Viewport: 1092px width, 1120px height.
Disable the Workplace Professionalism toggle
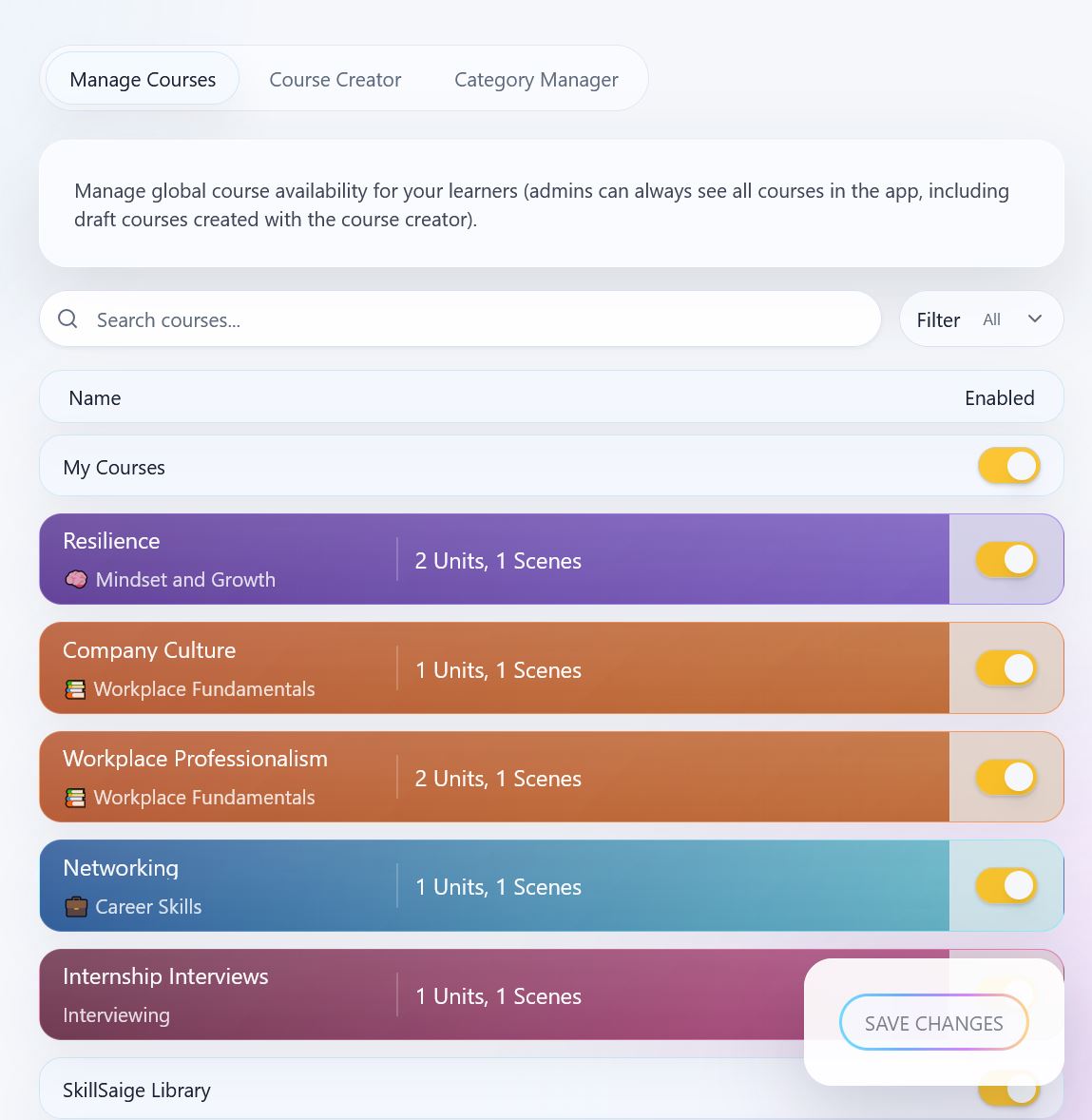[1006, 777]
